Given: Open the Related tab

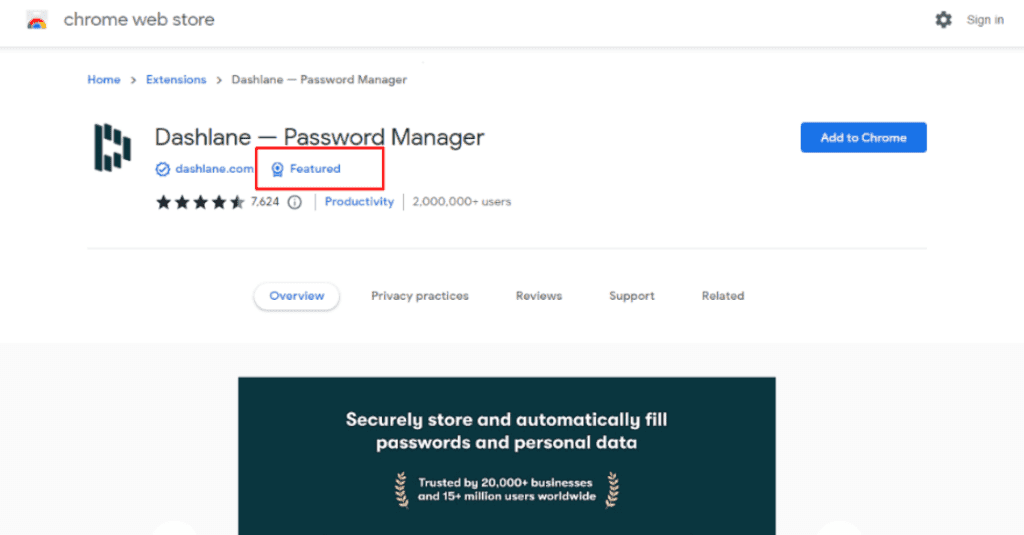Looking at the screenshot, I should coord(723,296).
